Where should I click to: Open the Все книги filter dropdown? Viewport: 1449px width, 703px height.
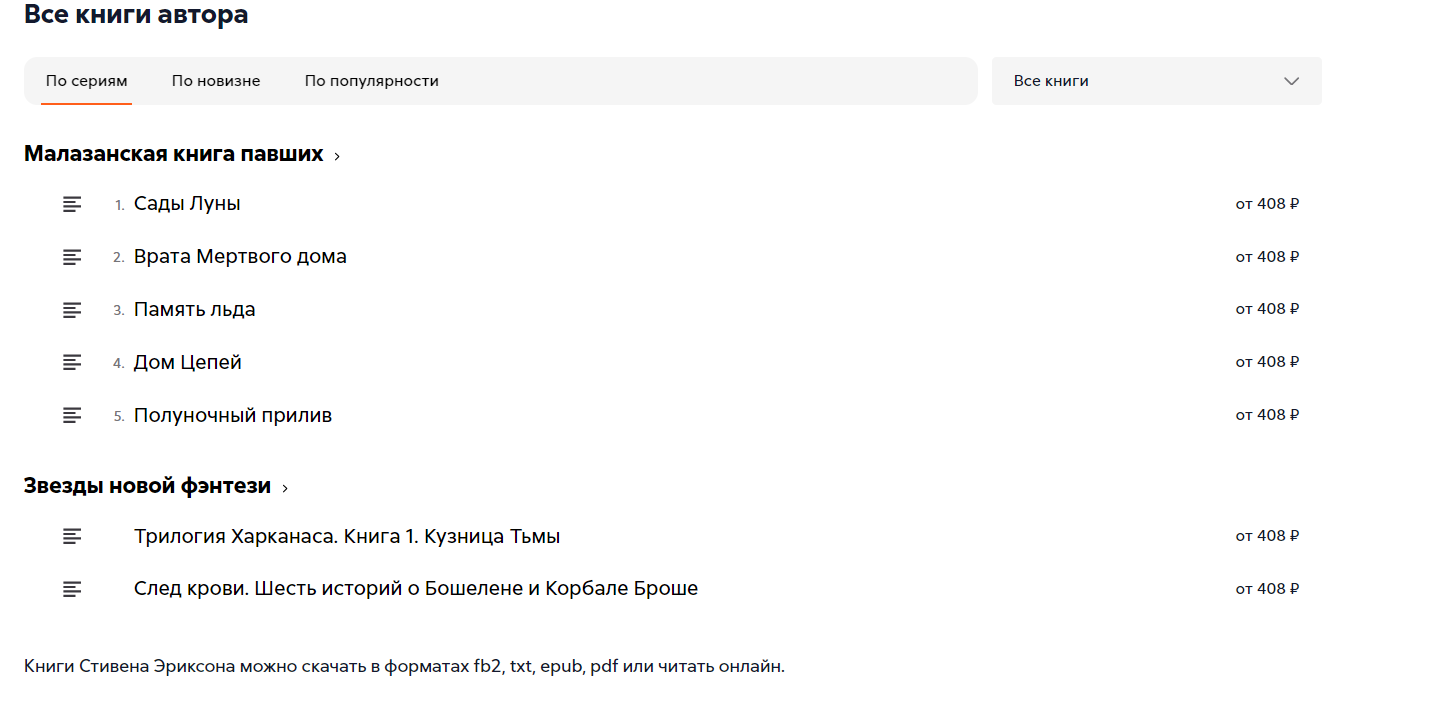pos(1156,81)
